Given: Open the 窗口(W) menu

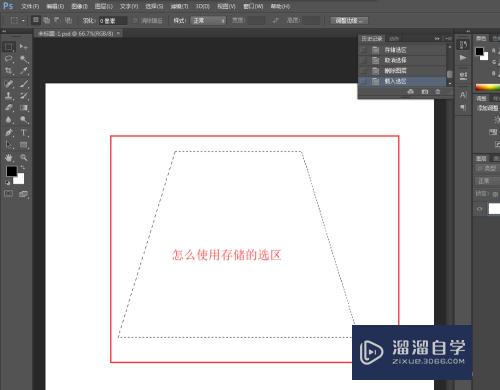Looking at the screenshot, I should pos(253,6).
